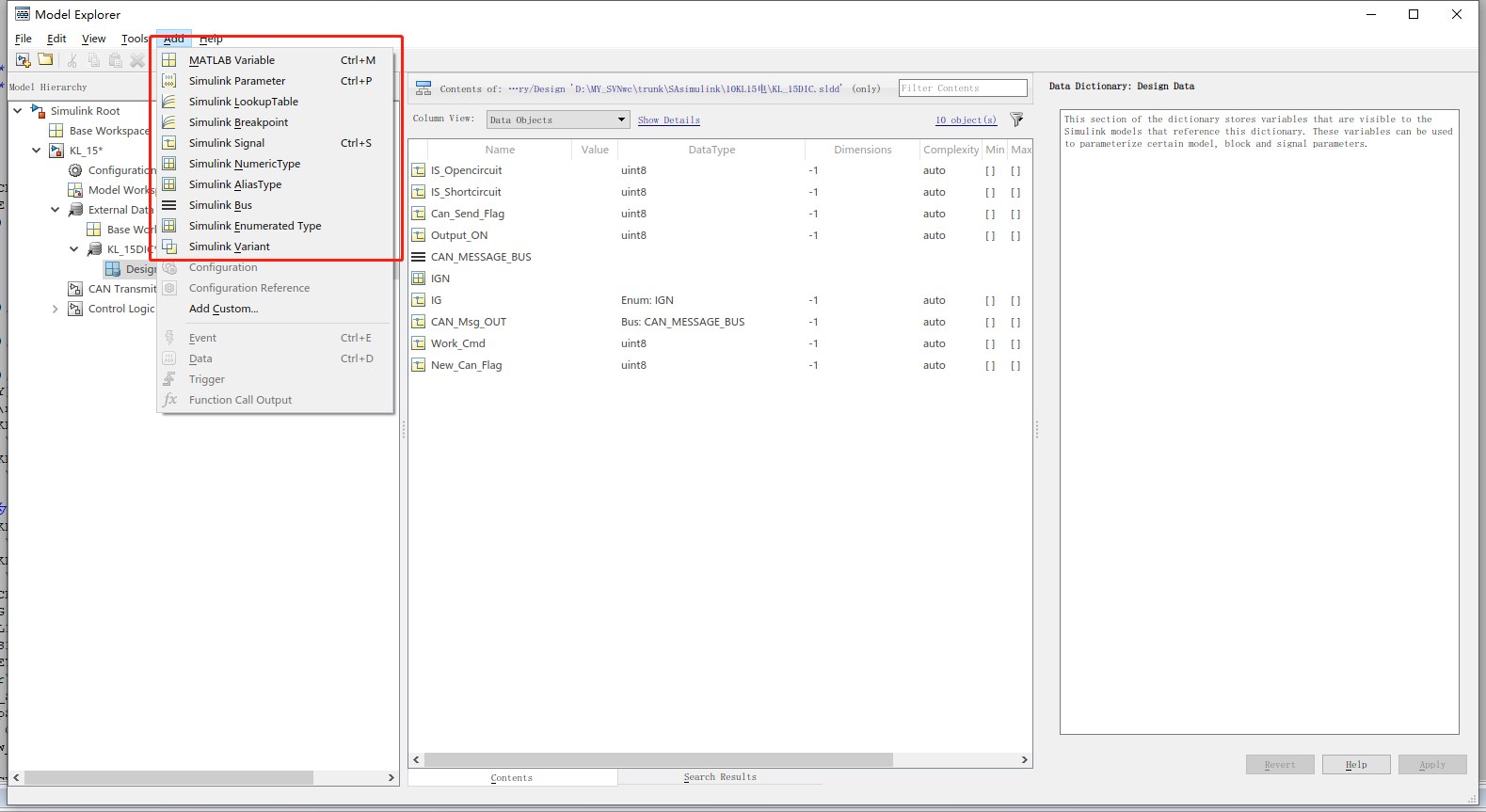Open the Column View dropdown

pyautogui.click(x=557, y=119)
